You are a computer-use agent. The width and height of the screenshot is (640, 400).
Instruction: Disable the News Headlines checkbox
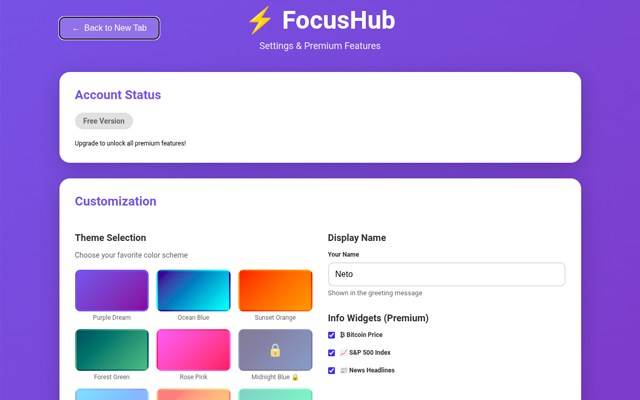click(x=331, y=371)
